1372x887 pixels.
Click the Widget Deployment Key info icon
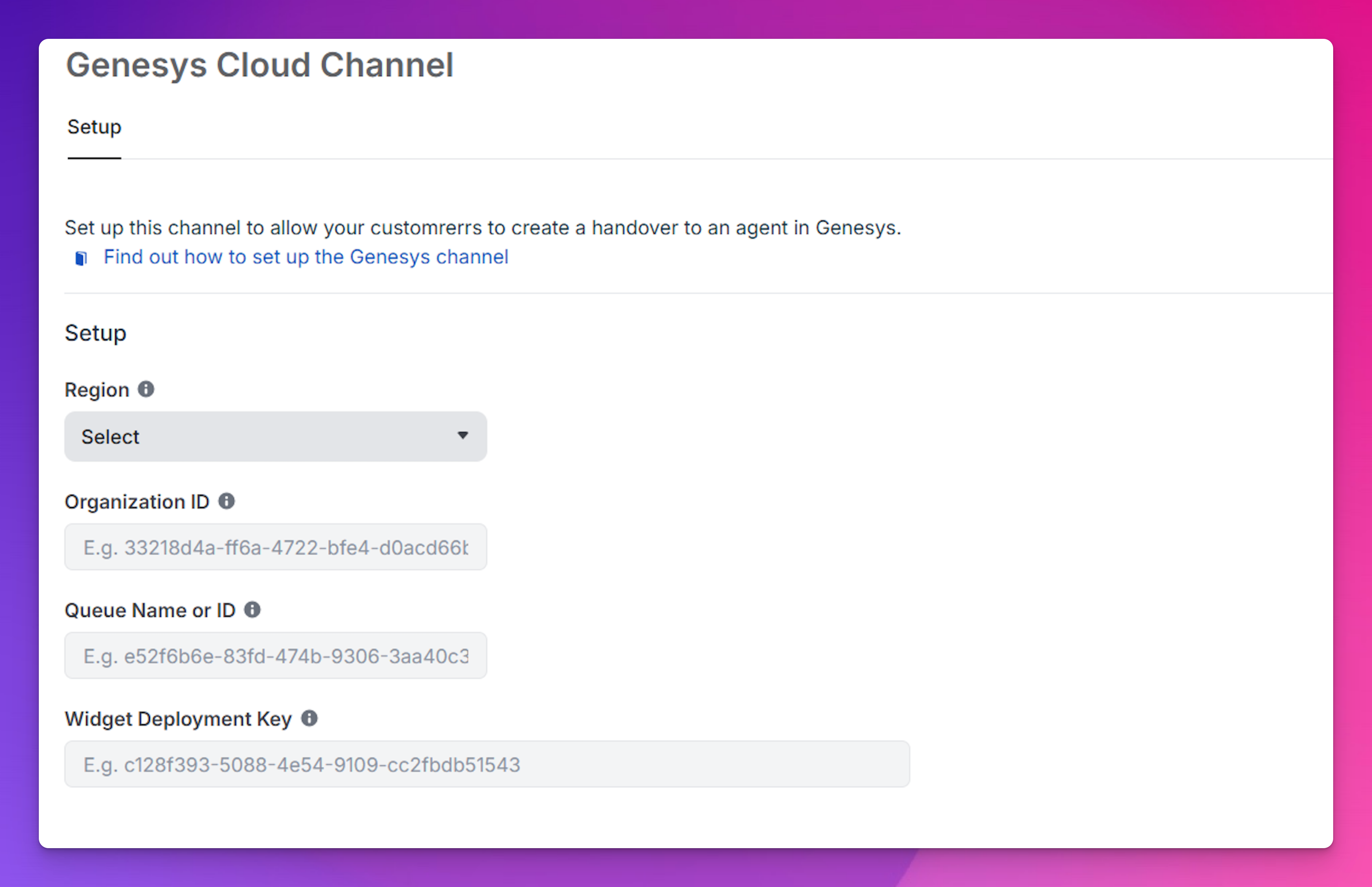click(x=309, y=718)
